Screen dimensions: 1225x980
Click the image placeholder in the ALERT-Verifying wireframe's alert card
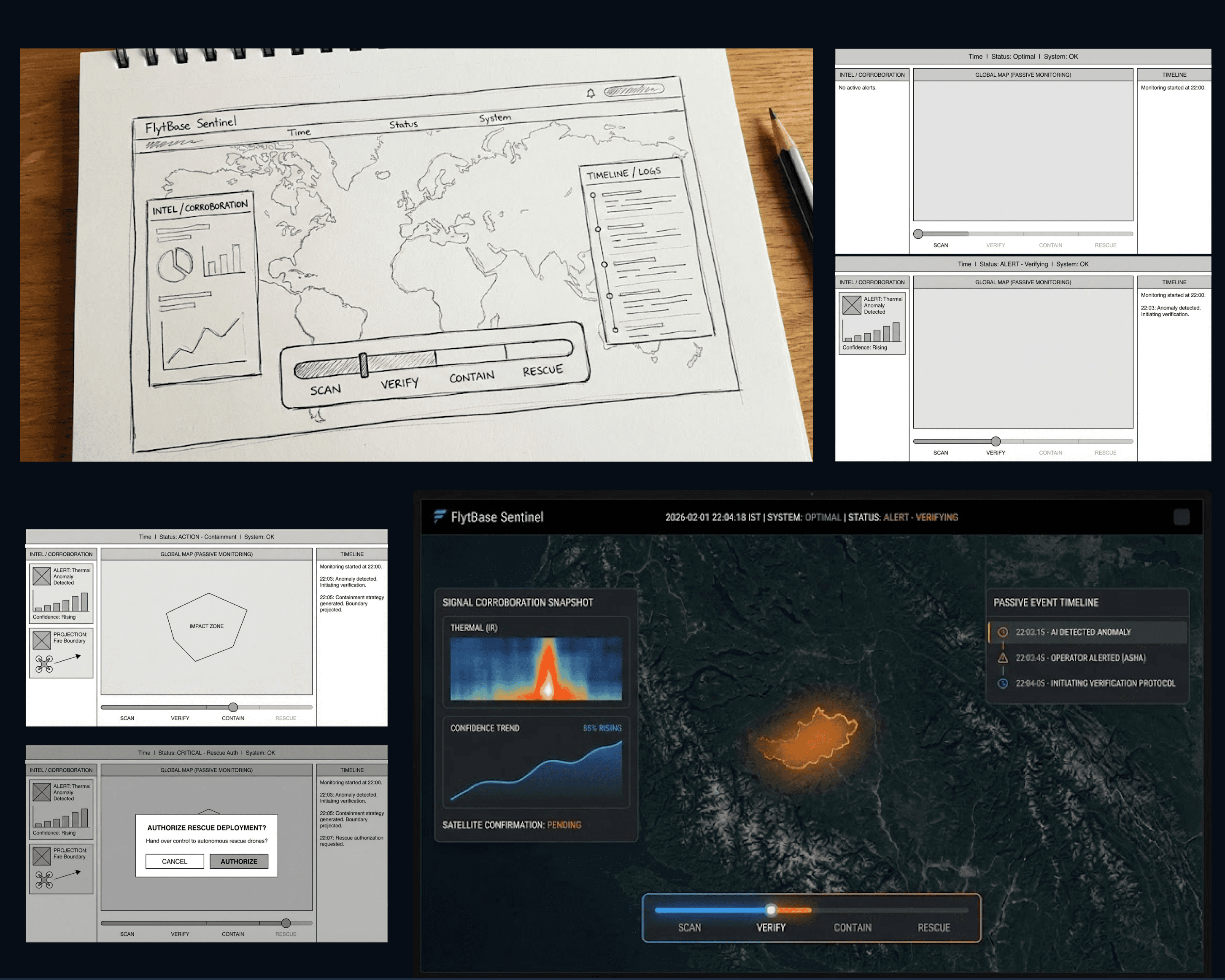coord(851,305)
